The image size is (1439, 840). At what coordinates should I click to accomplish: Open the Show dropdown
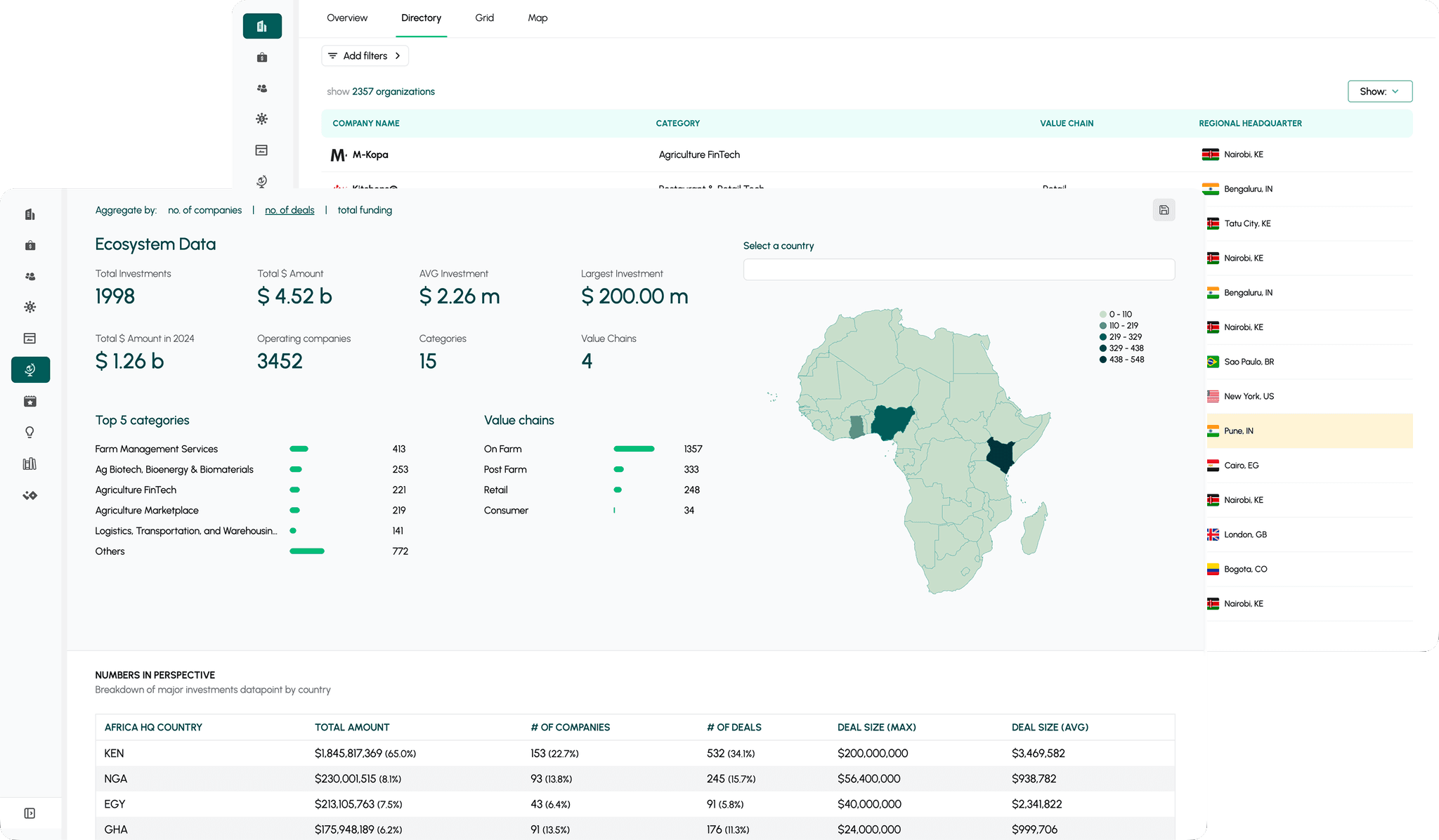[1379, 91]
